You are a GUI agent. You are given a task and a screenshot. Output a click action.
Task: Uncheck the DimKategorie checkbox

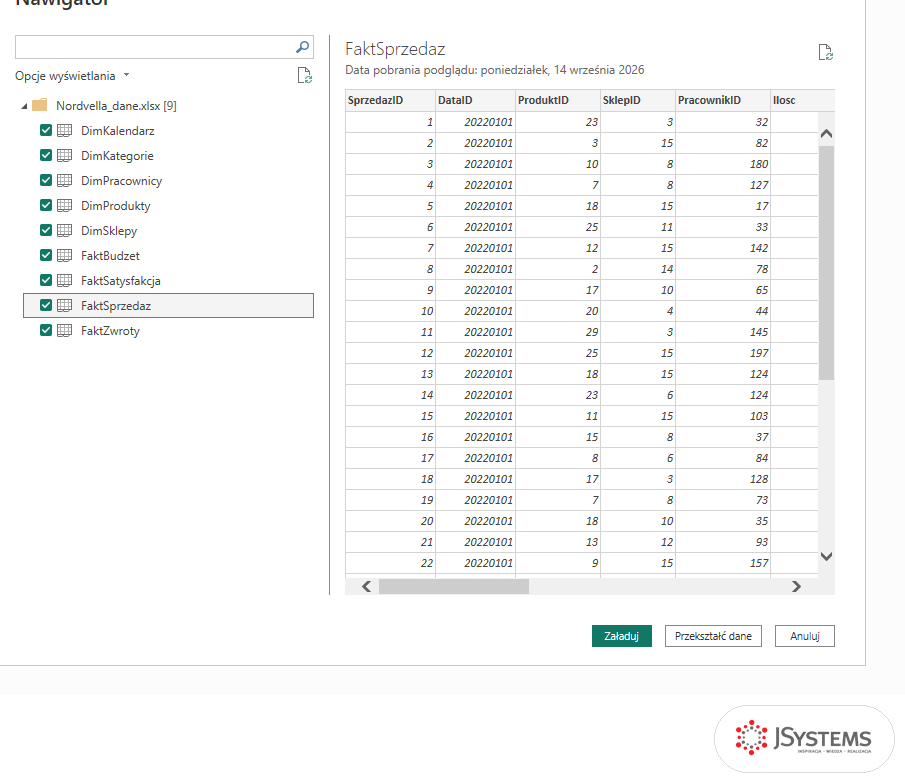[46, 155]
